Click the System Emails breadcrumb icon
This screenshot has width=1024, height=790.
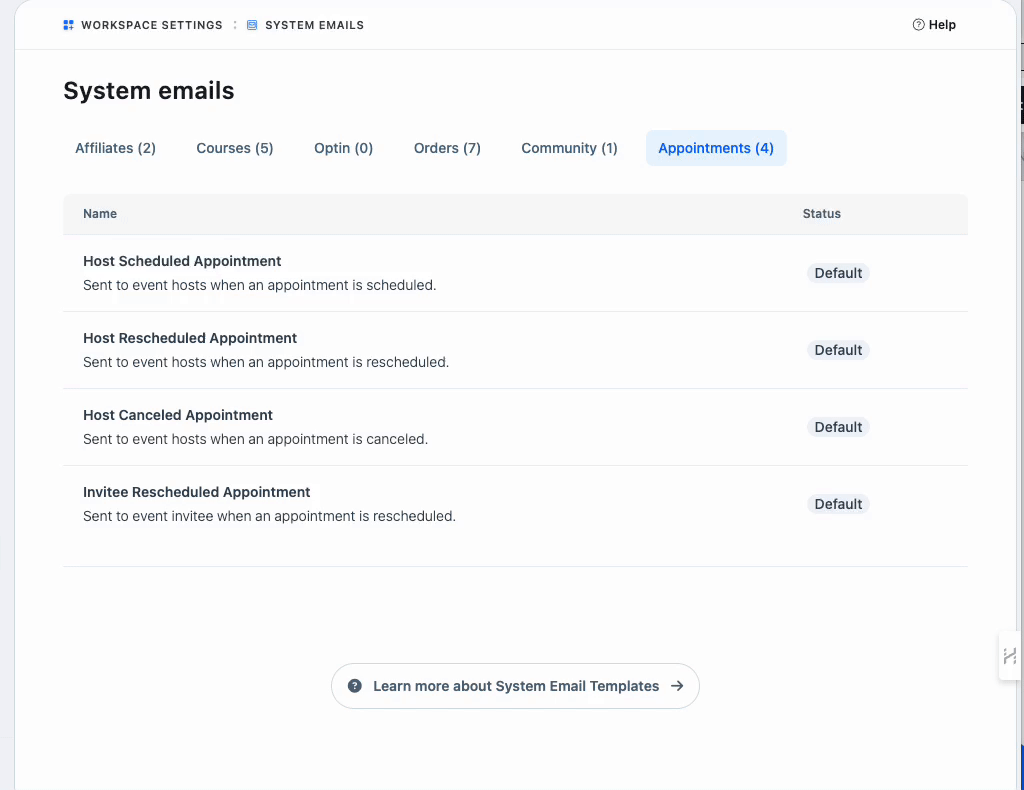pyautogui.click(x=253, y=25)
